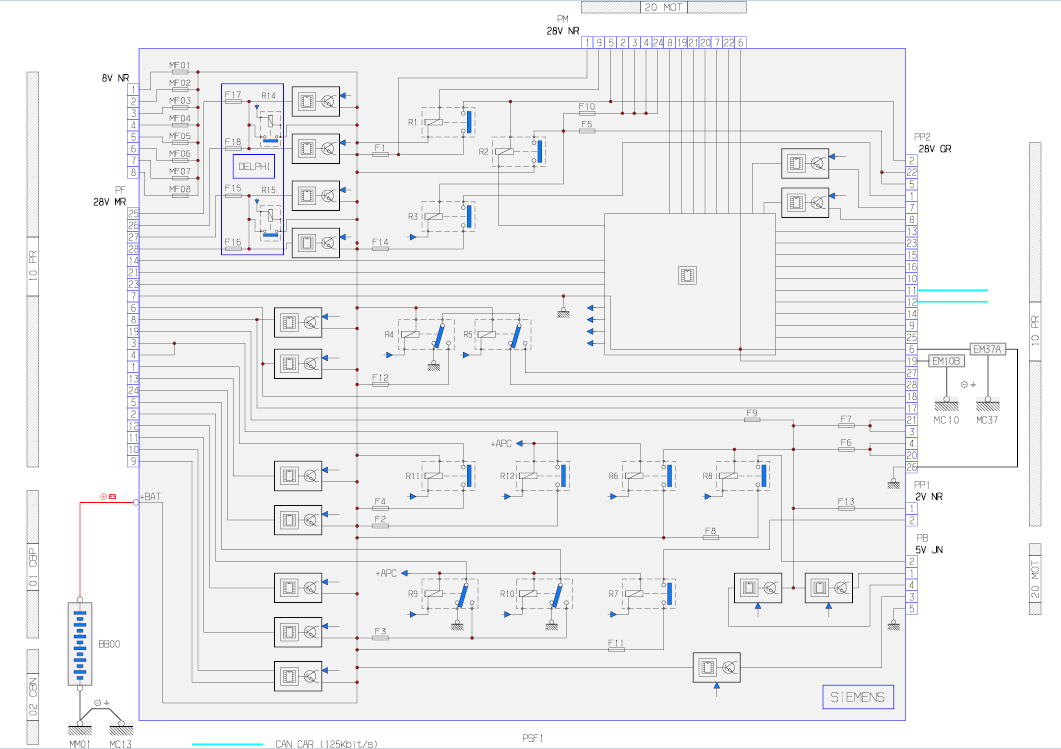Select the MC13 ground symbol
This screenshot has height=749, width=1061.
(121, 729)
